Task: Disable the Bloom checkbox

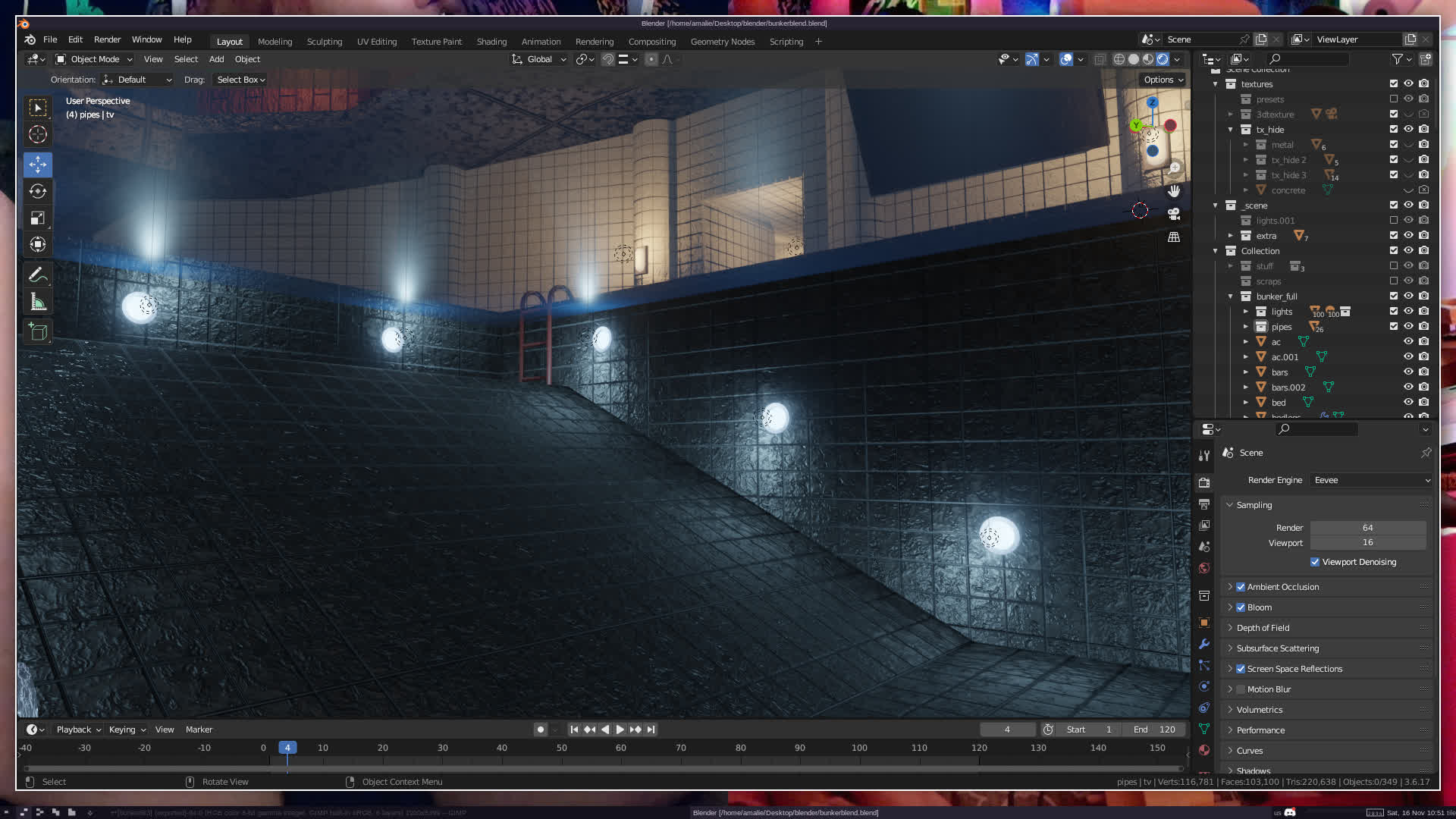Action: (x=1241, y=607)
